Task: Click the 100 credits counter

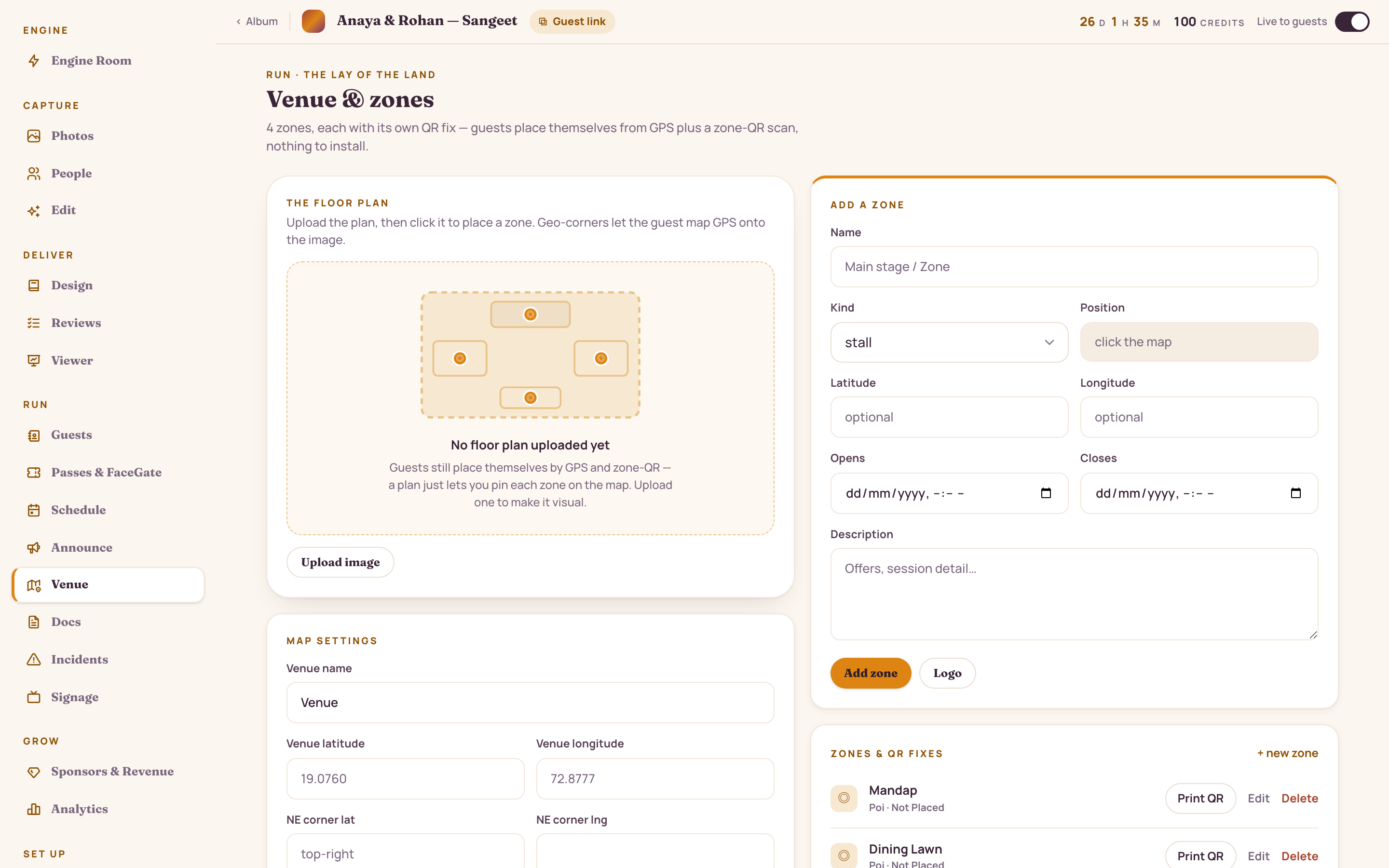Action: click(1209, 22)
